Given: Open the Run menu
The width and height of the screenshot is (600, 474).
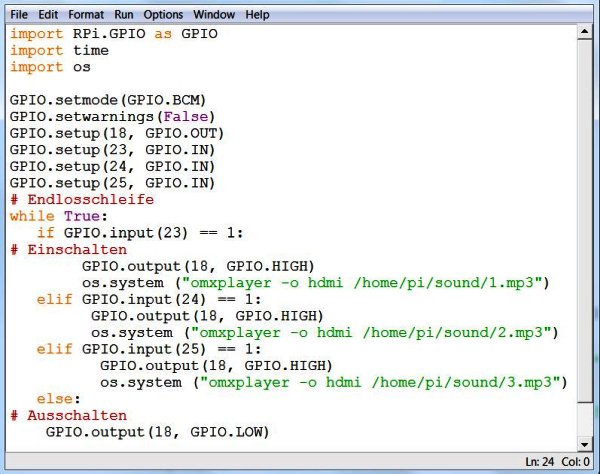Looking at the screenshot, I should (x=123, y=15).
